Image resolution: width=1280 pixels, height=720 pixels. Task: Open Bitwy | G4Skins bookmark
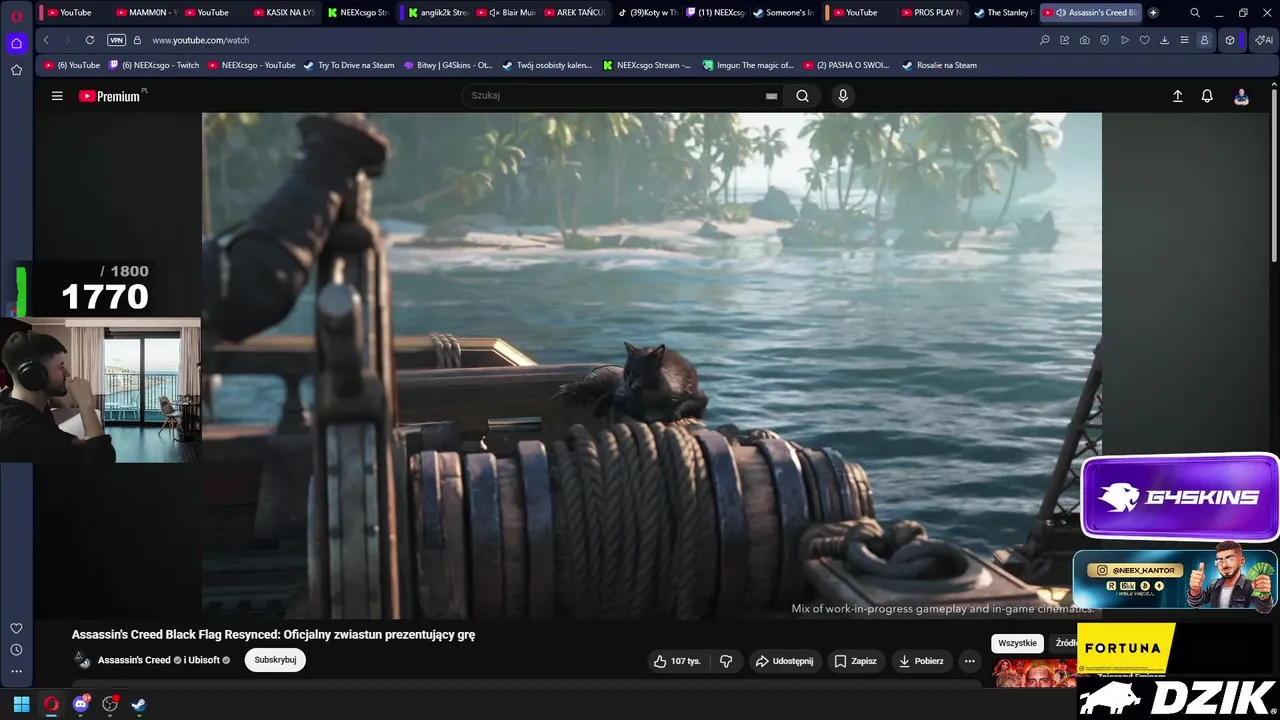click(448, 65)
